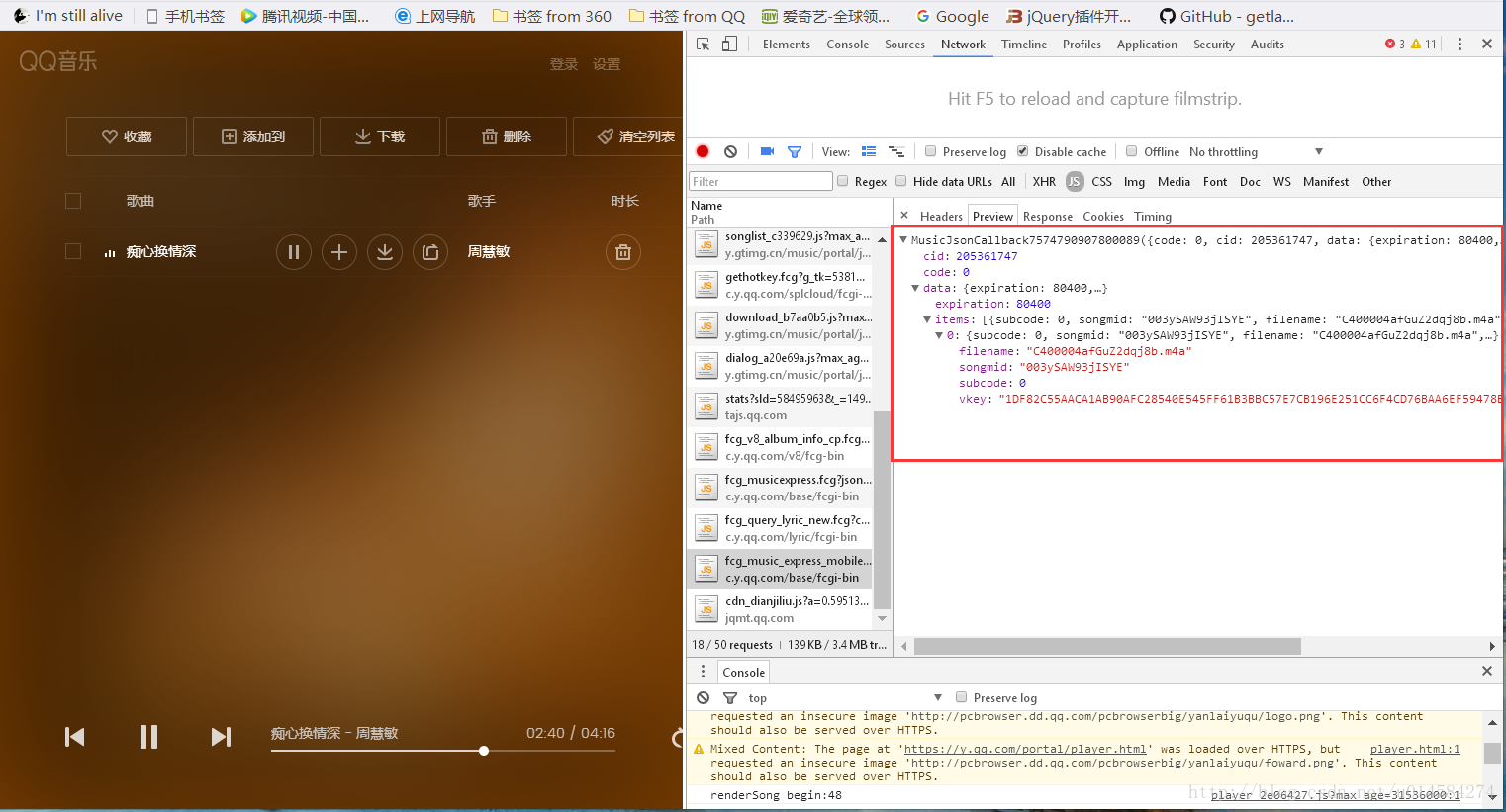The height and width of the screenshot is (812, 1506).
Task: Click the inspect element picker icon
Action: point(704,45)
